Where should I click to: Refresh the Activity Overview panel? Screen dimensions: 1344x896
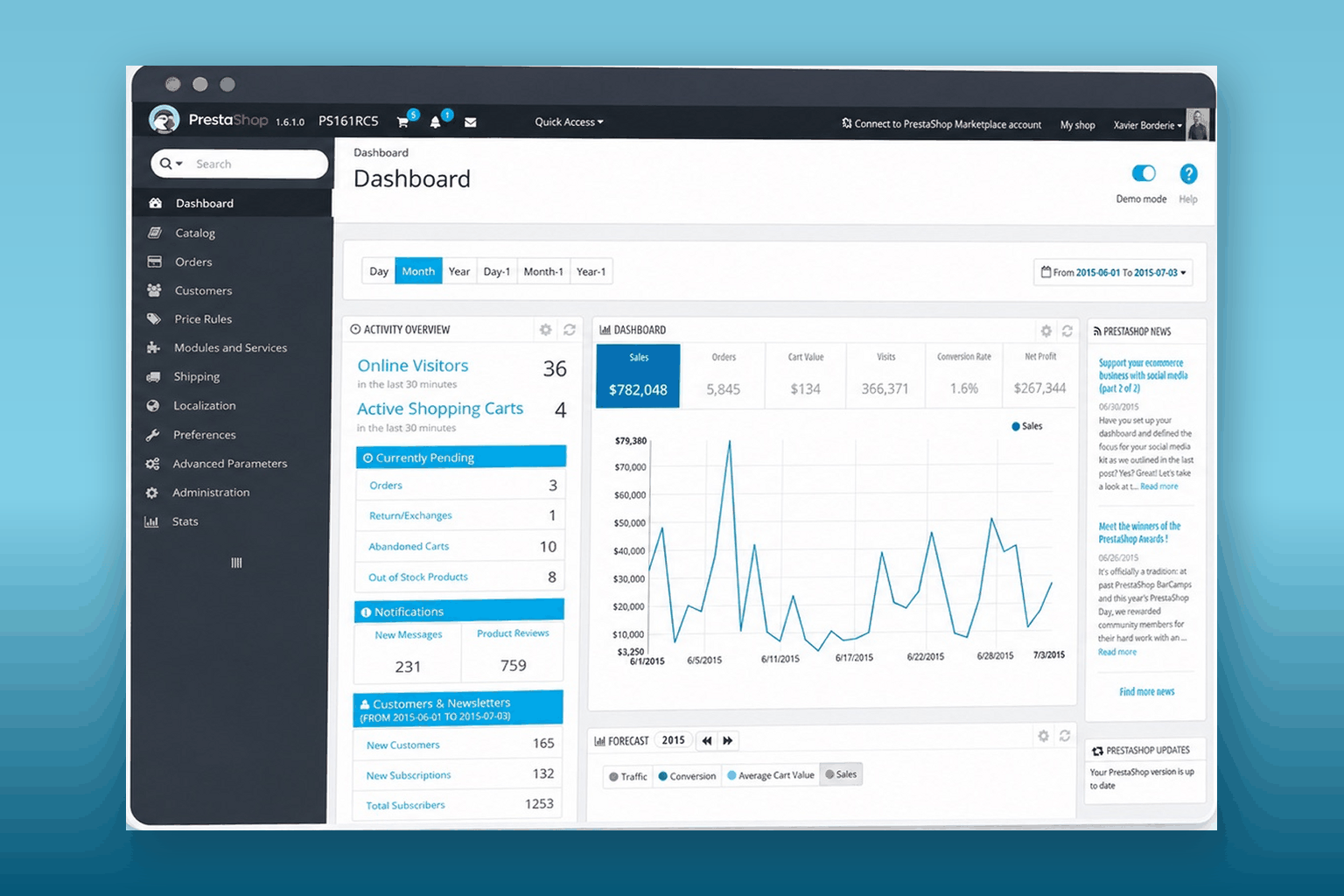(x=570, y=330)
